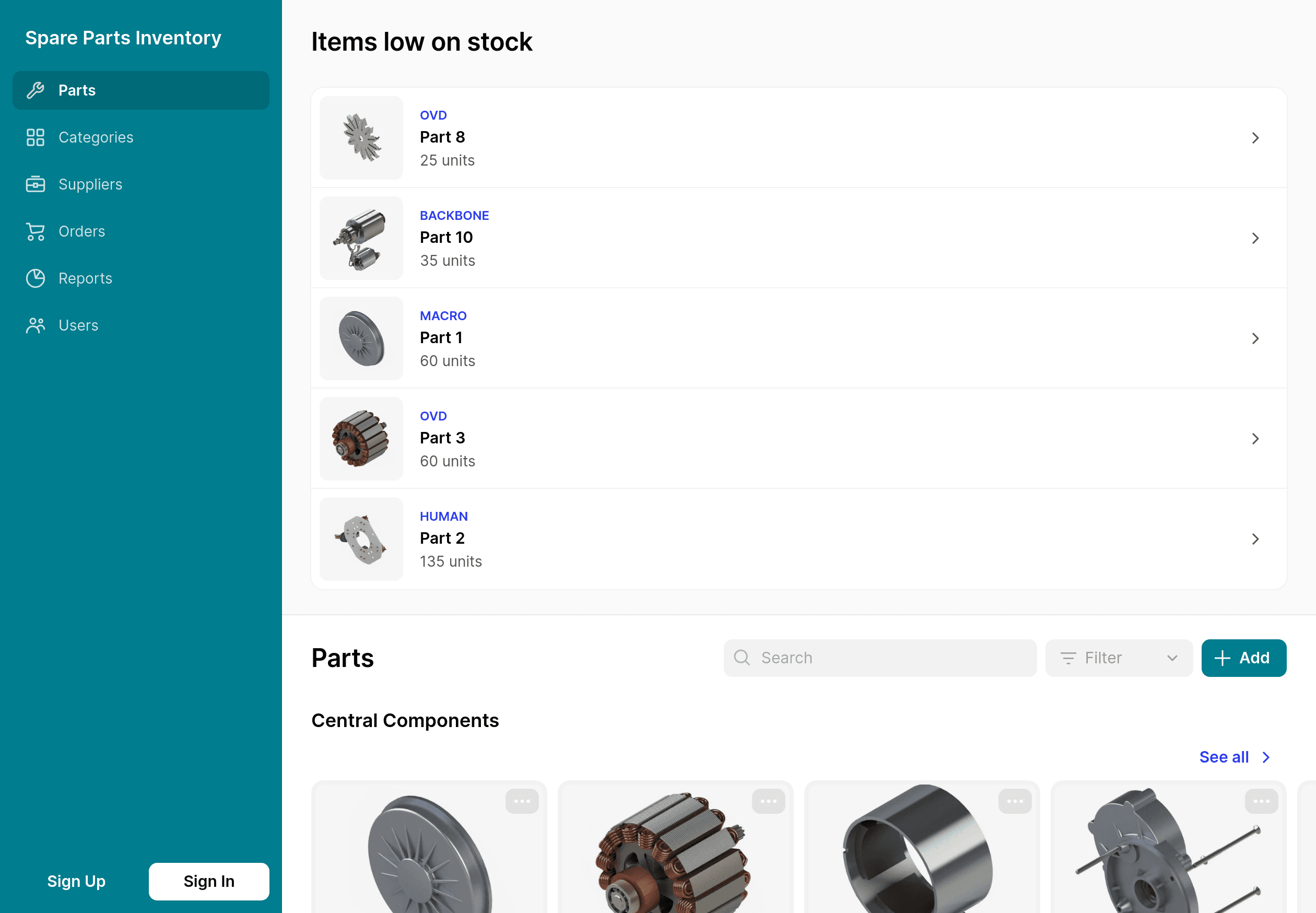The height and width of the screenshot is (913, 1316).
Task: Click the Add button
Action: click(1244, 658)
